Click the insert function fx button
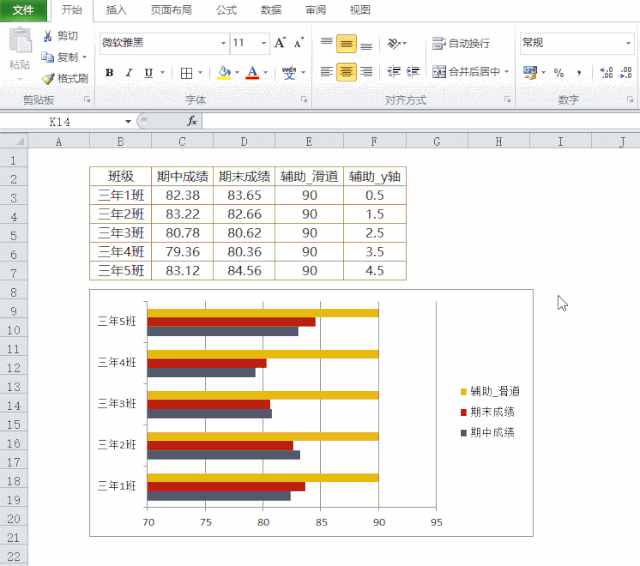 coord(192,121)
